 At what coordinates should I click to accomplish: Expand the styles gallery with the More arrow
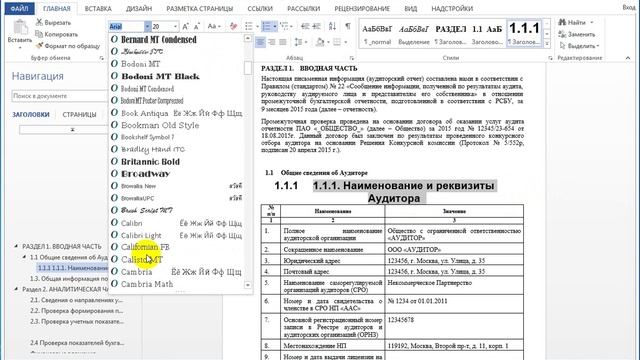[547, 43]
